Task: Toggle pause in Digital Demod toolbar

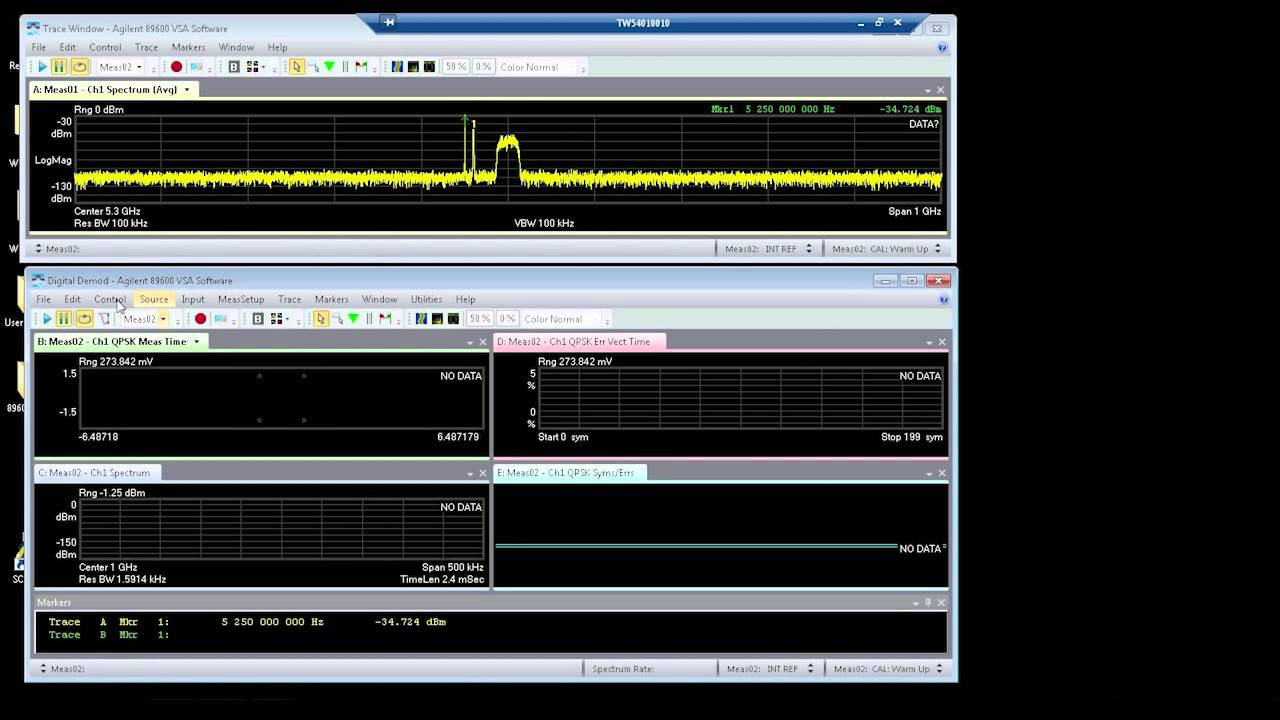Action: click(64, 319)
